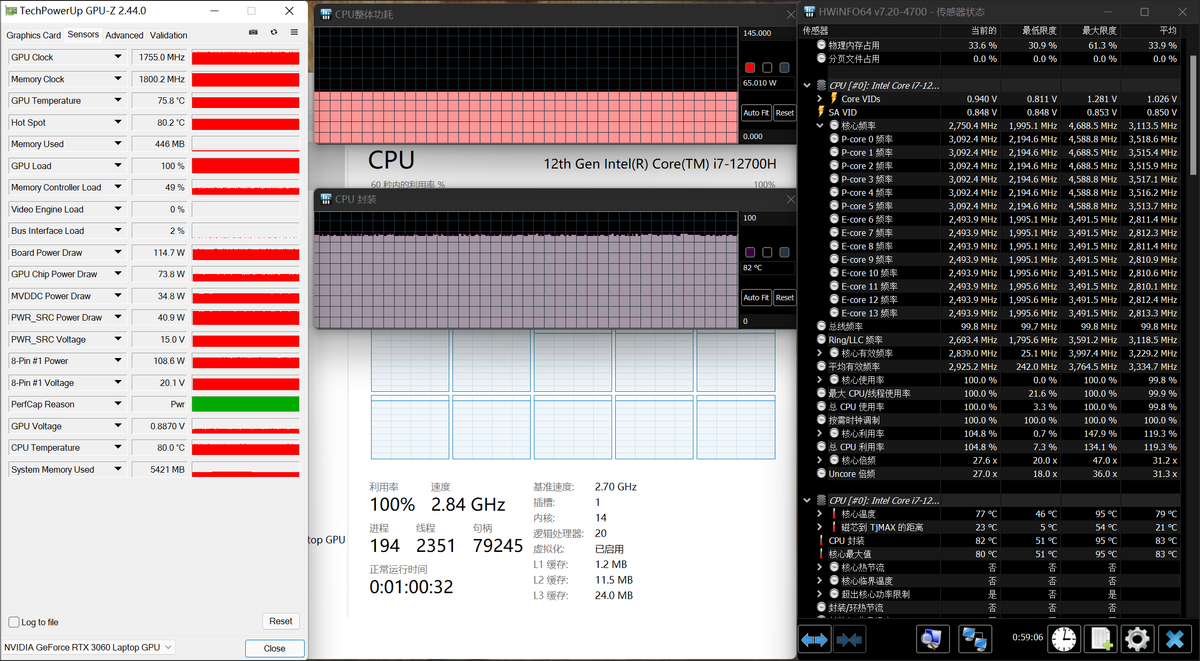Click the HWiNFO64 title bar app icon
1200x661 pixels.
click(x=808, y=11)
